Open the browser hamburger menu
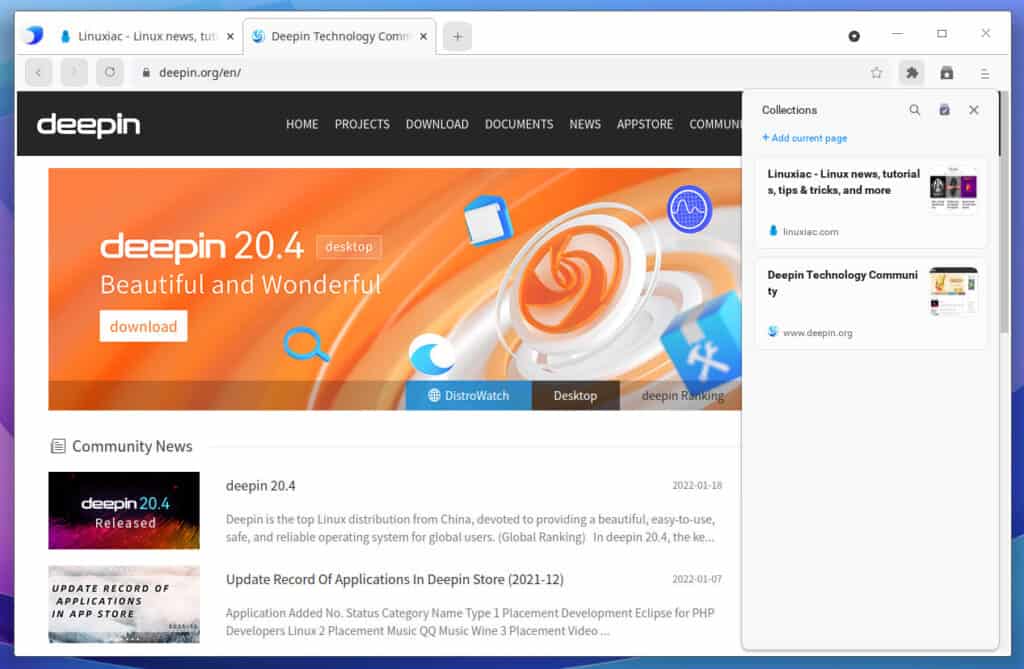Screen dimensions: 1024x669 984,73
